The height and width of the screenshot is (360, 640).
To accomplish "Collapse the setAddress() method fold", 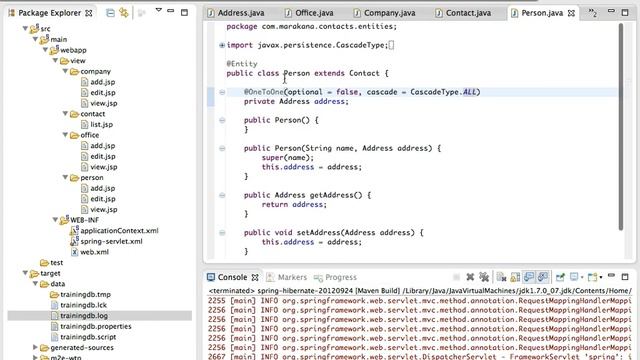I will coord(222,233).
